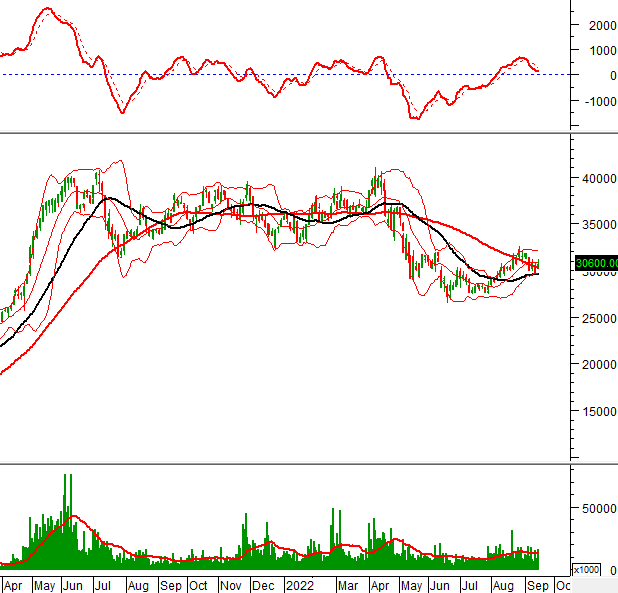Click the lowest oscillator trough near -1000
The height and width of the screenshot is (593, 618).
[x=414, y=118]
